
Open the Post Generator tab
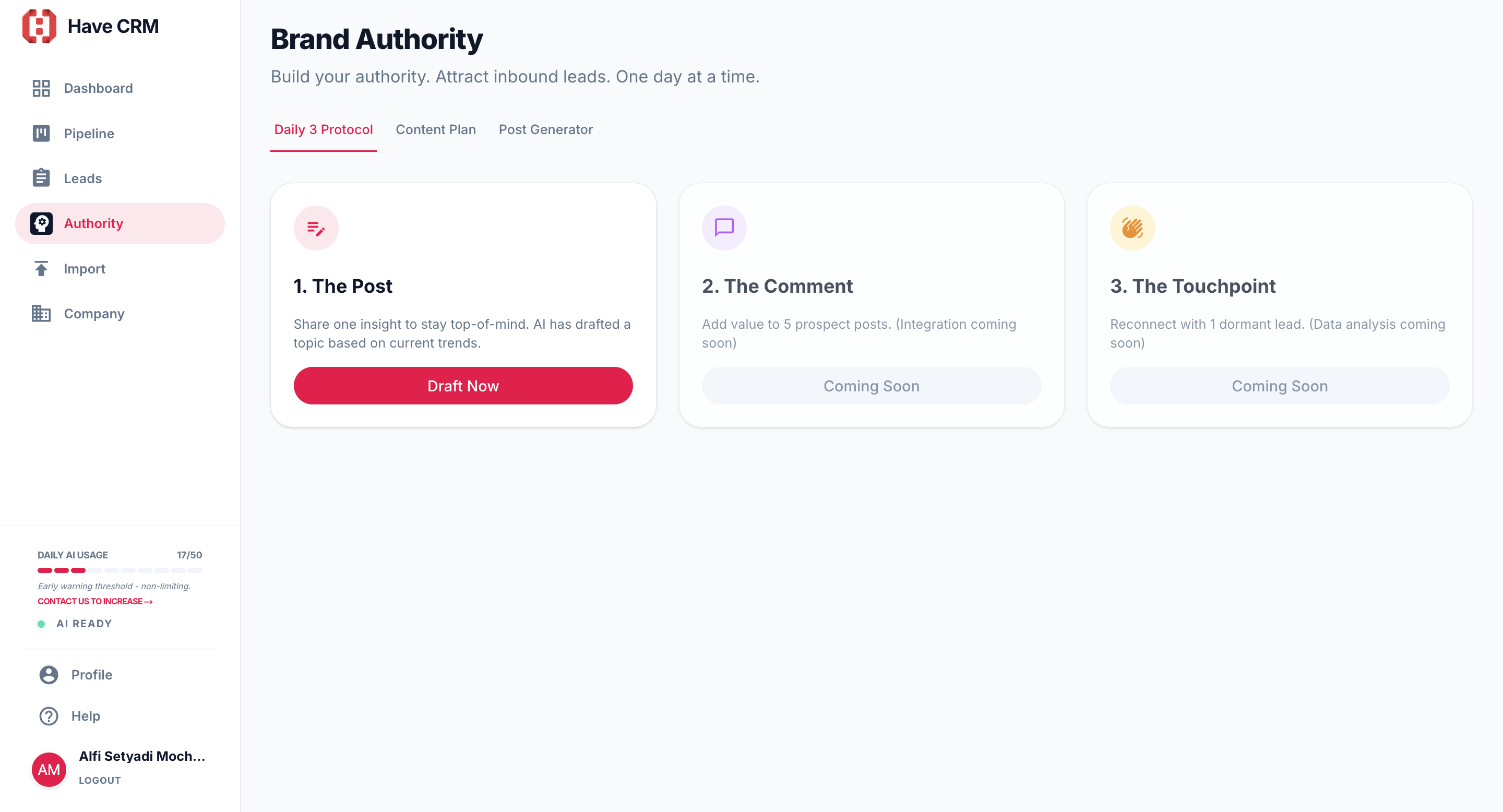pyautogui.click(x=545, y=129)
